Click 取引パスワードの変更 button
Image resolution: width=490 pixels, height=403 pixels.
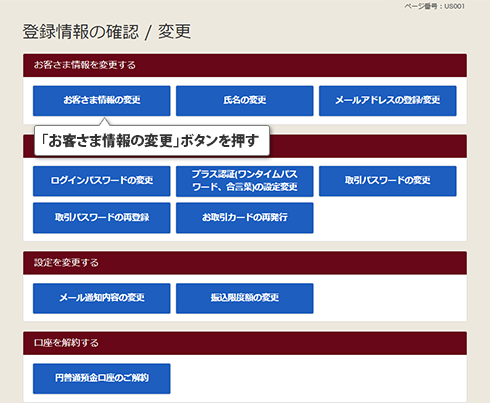pyautogui.click(x=388, y=181)
